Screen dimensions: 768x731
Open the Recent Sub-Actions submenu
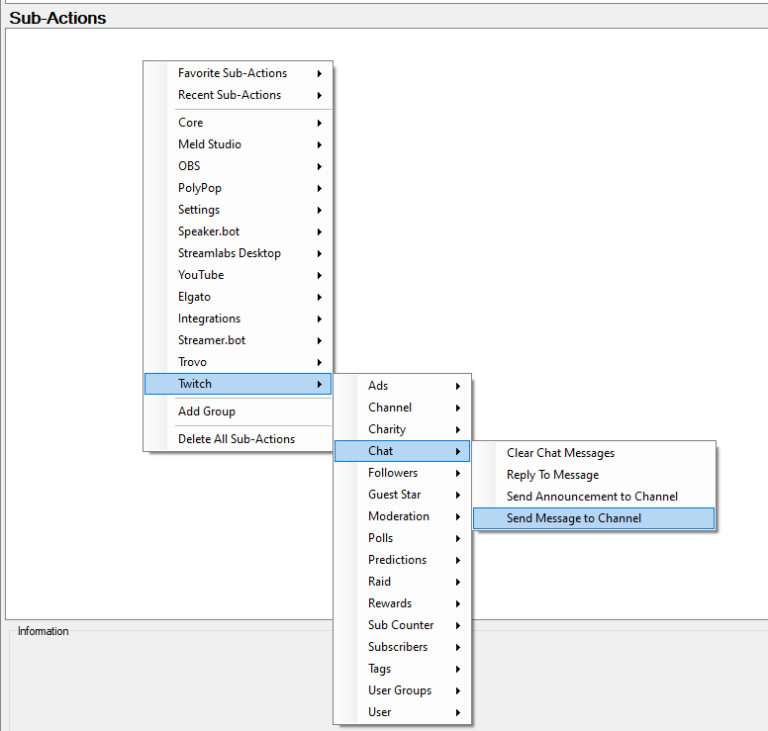click(x=229, y=95)
